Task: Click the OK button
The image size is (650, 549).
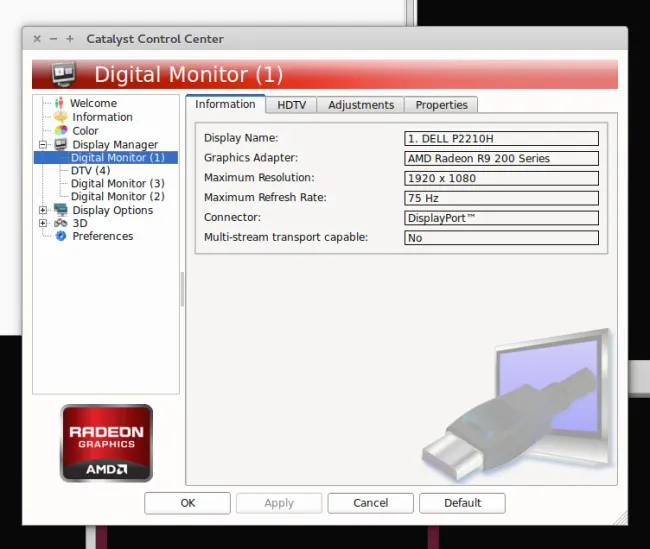Action: click(187, 503)
